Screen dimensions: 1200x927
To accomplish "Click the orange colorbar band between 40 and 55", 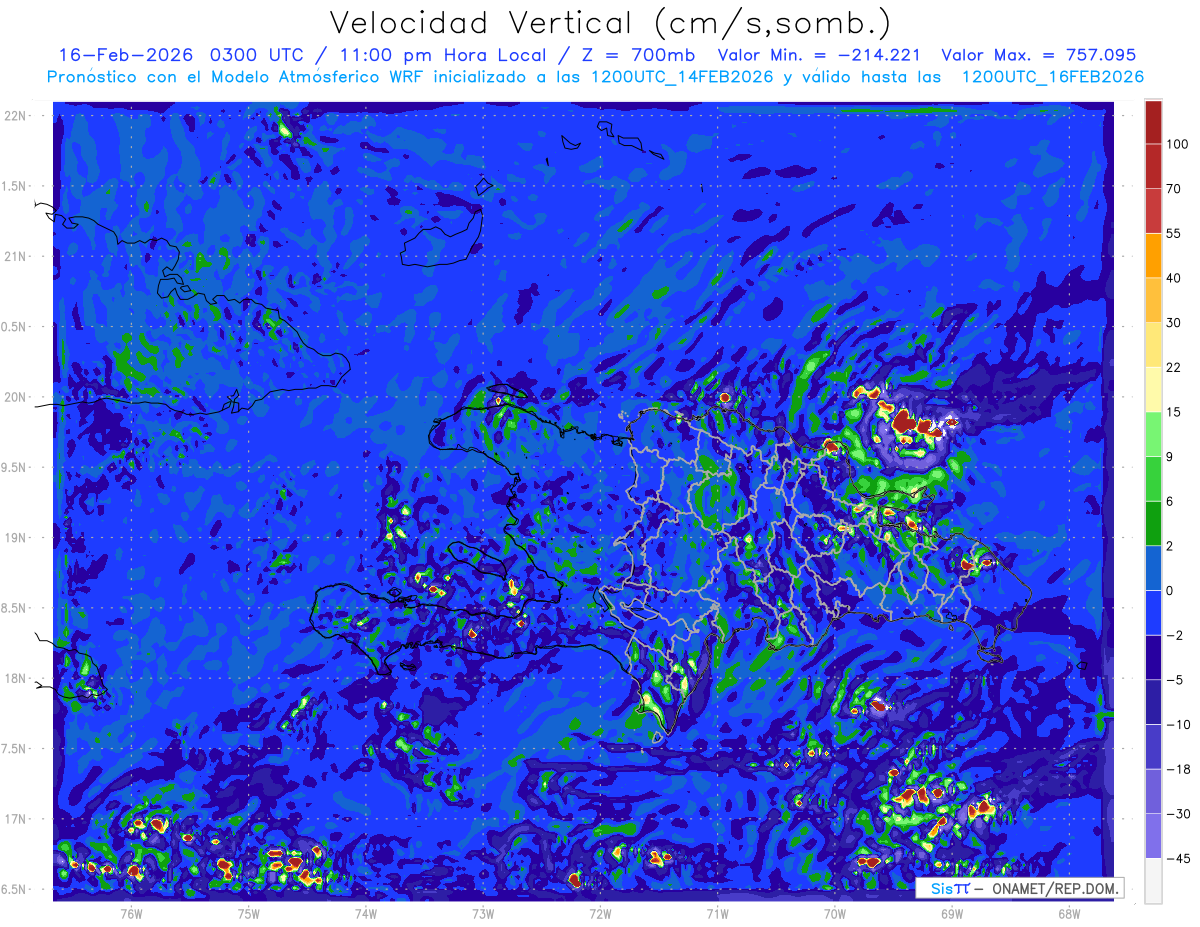I will pyautogui.click(x=1153, y=255).
